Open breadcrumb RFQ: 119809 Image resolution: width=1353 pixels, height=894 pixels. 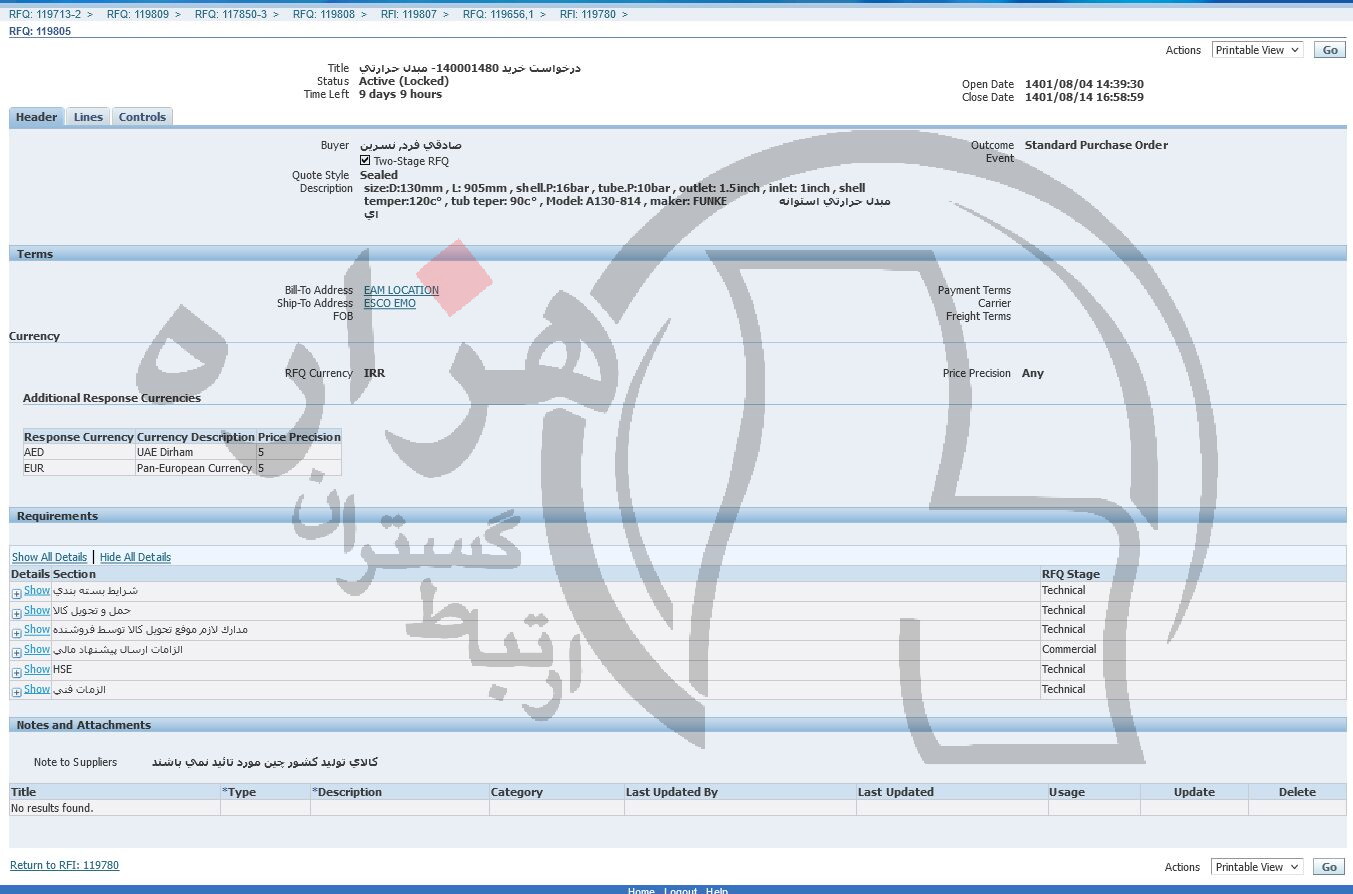pos(138,14)
